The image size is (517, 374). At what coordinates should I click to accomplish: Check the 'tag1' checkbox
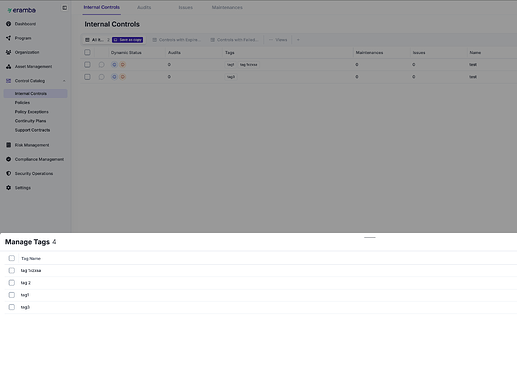coord(12,295)
